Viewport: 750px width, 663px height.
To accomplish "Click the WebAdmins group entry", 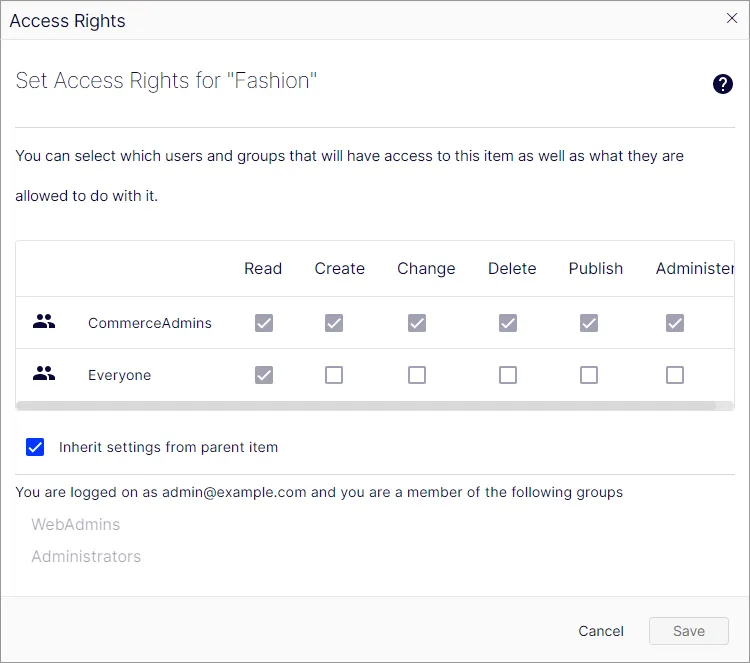I will pyautogui.click(x=76, y=524).
